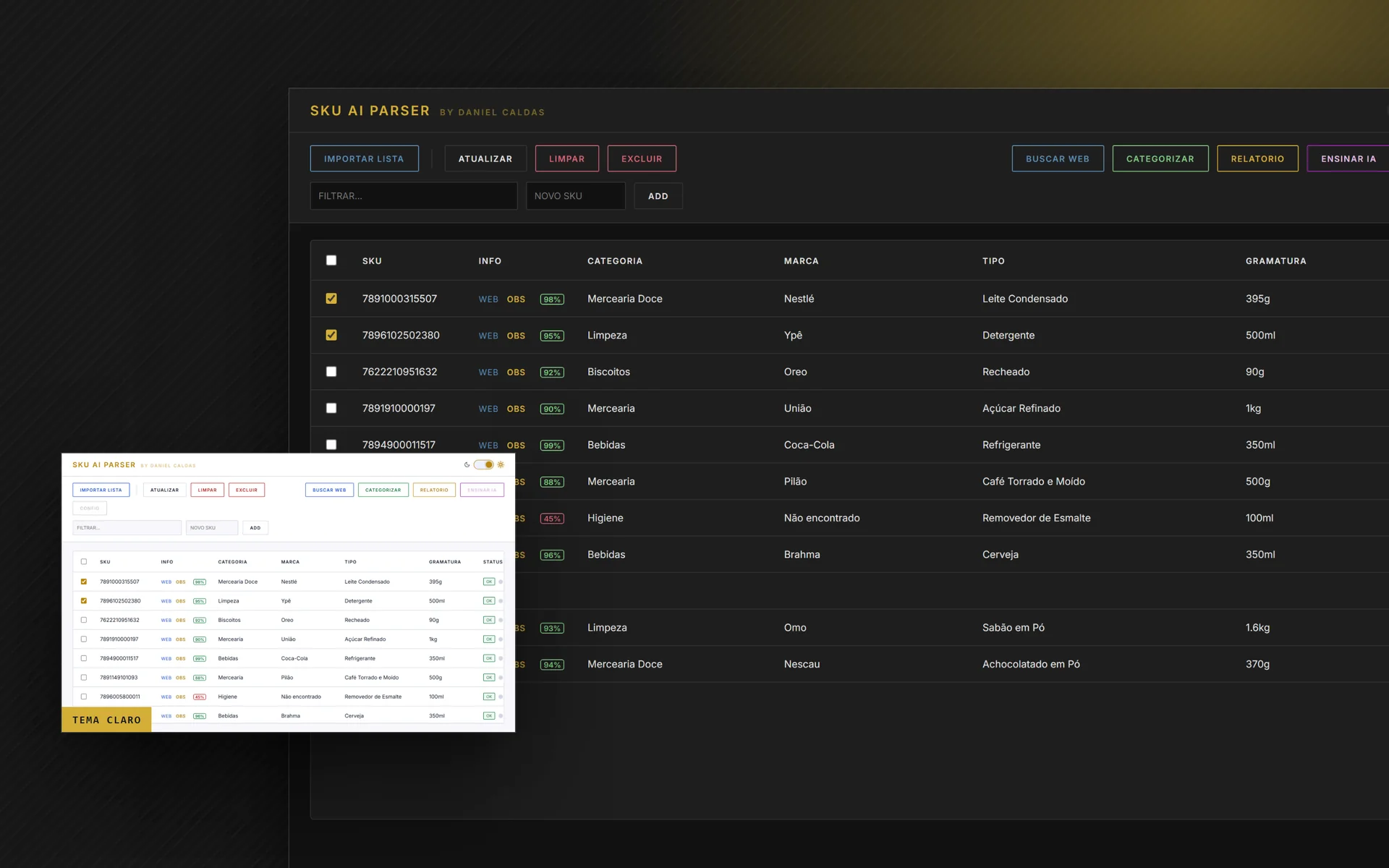
Task: Click the CATEGORIA column header in dark window
Action: tap(615, 261)
